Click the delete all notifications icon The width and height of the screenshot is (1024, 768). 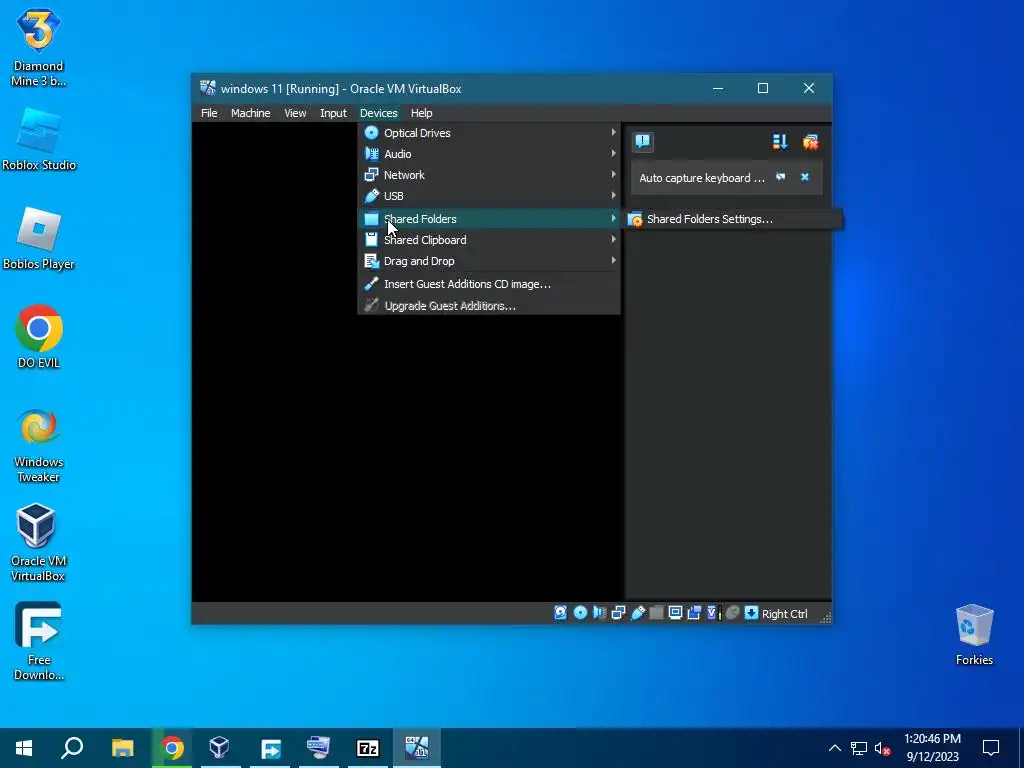pyautogui.click(x=810, y=142)
